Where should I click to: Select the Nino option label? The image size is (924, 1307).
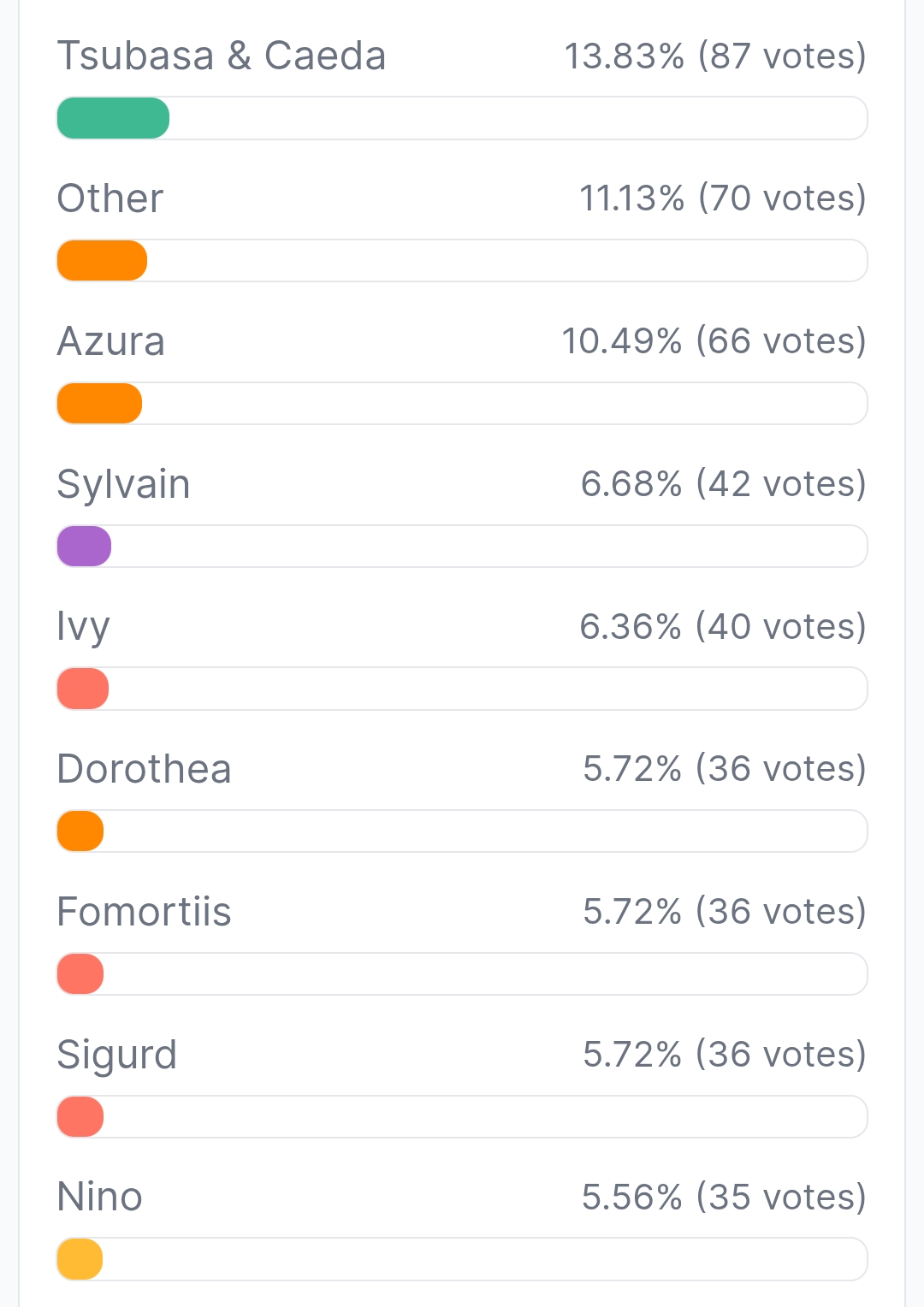click(x=100, y=1197)
